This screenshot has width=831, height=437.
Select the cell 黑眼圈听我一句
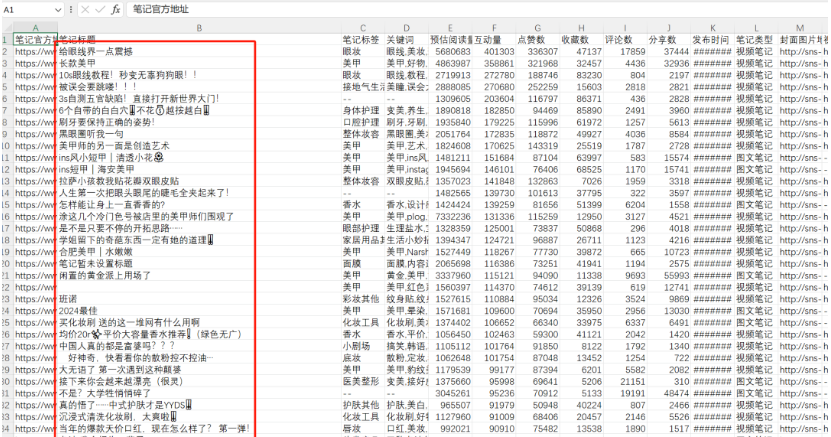click(199, 134)
